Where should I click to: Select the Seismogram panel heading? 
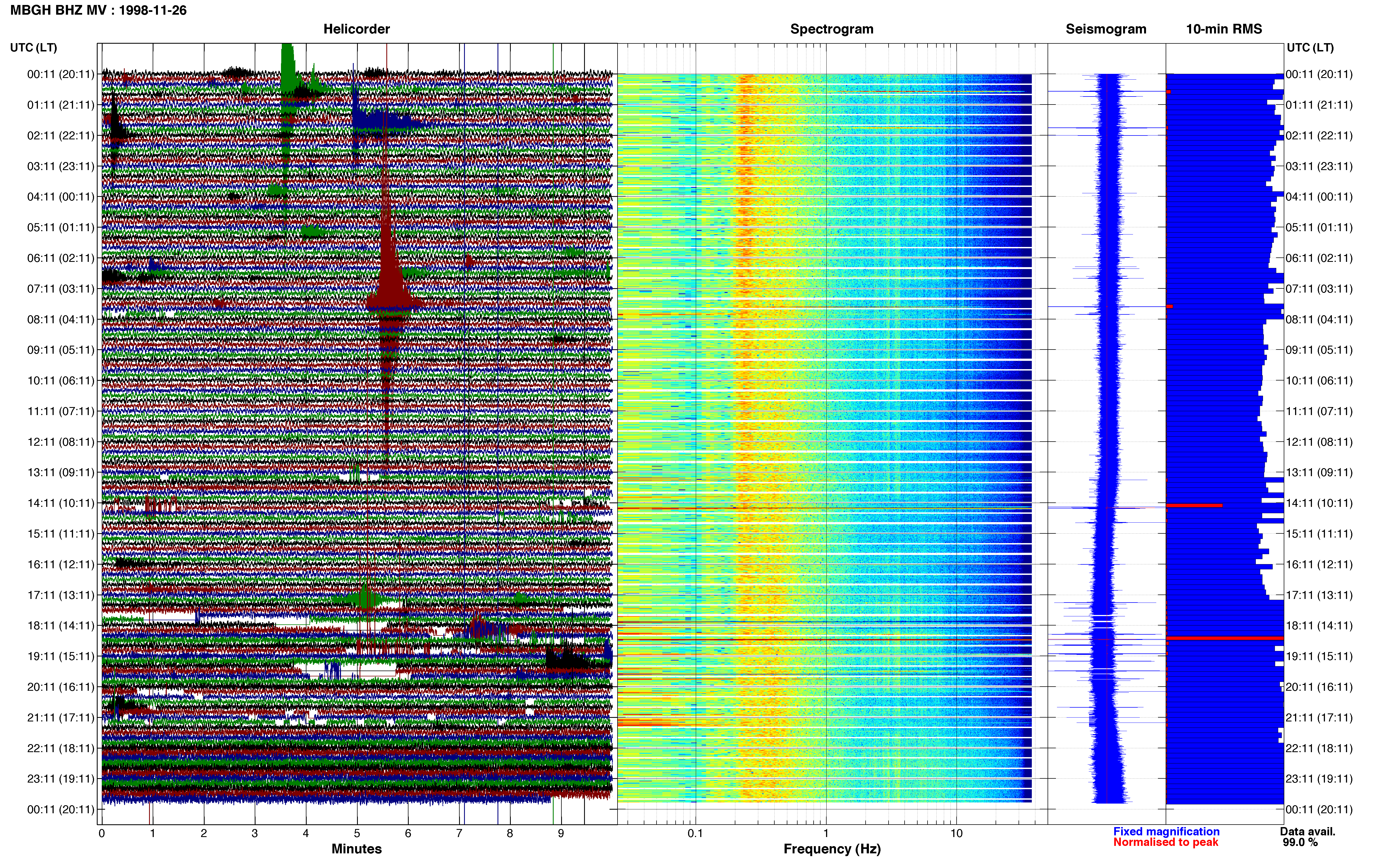click(1106, 29)
